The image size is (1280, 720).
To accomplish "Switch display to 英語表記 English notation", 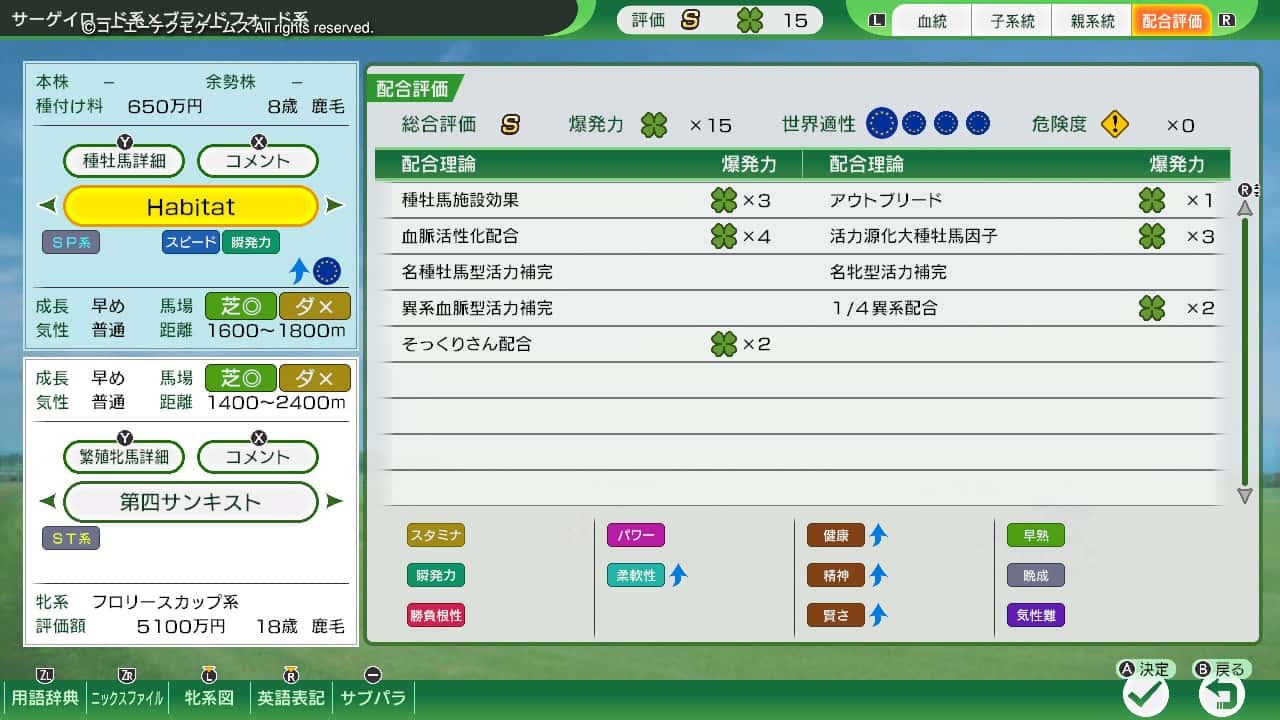I will point(290,699).
